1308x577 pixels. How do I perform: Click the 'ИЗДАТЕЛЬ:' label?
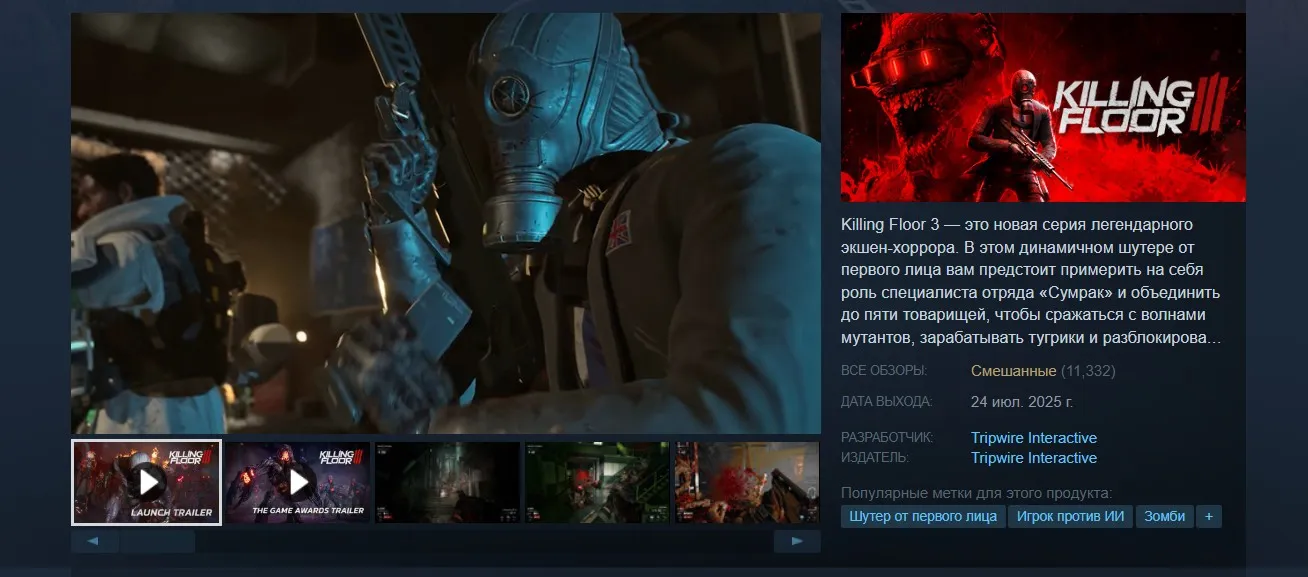coord(875,458)
